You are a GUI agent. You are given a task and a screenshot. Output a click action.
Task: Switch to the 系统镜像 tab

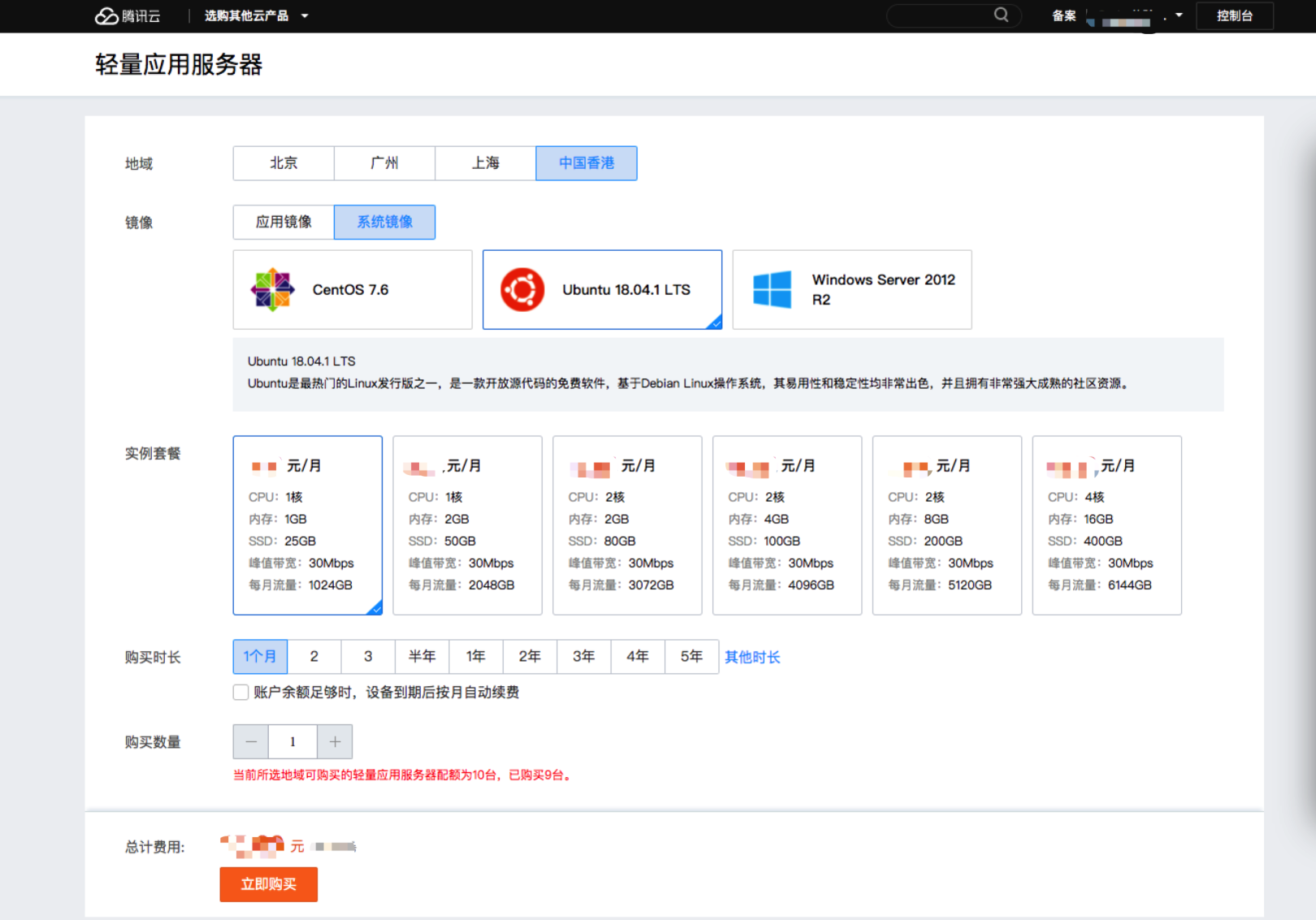pyautogui.click(x=384, y=222)
